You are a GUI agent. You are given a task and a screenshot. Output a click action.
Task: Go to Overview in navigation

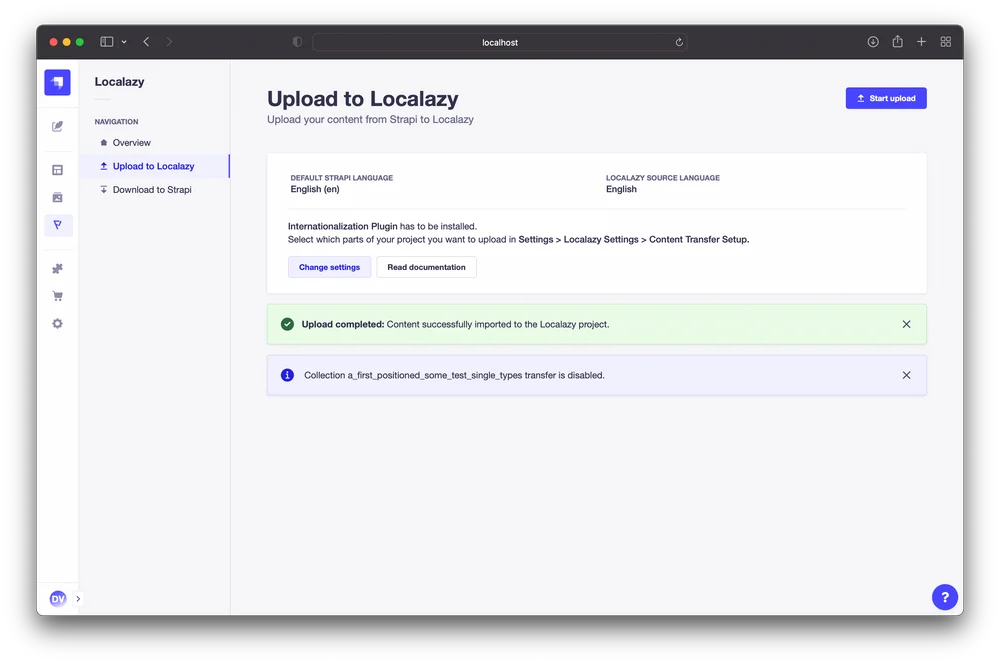point(131,143)
